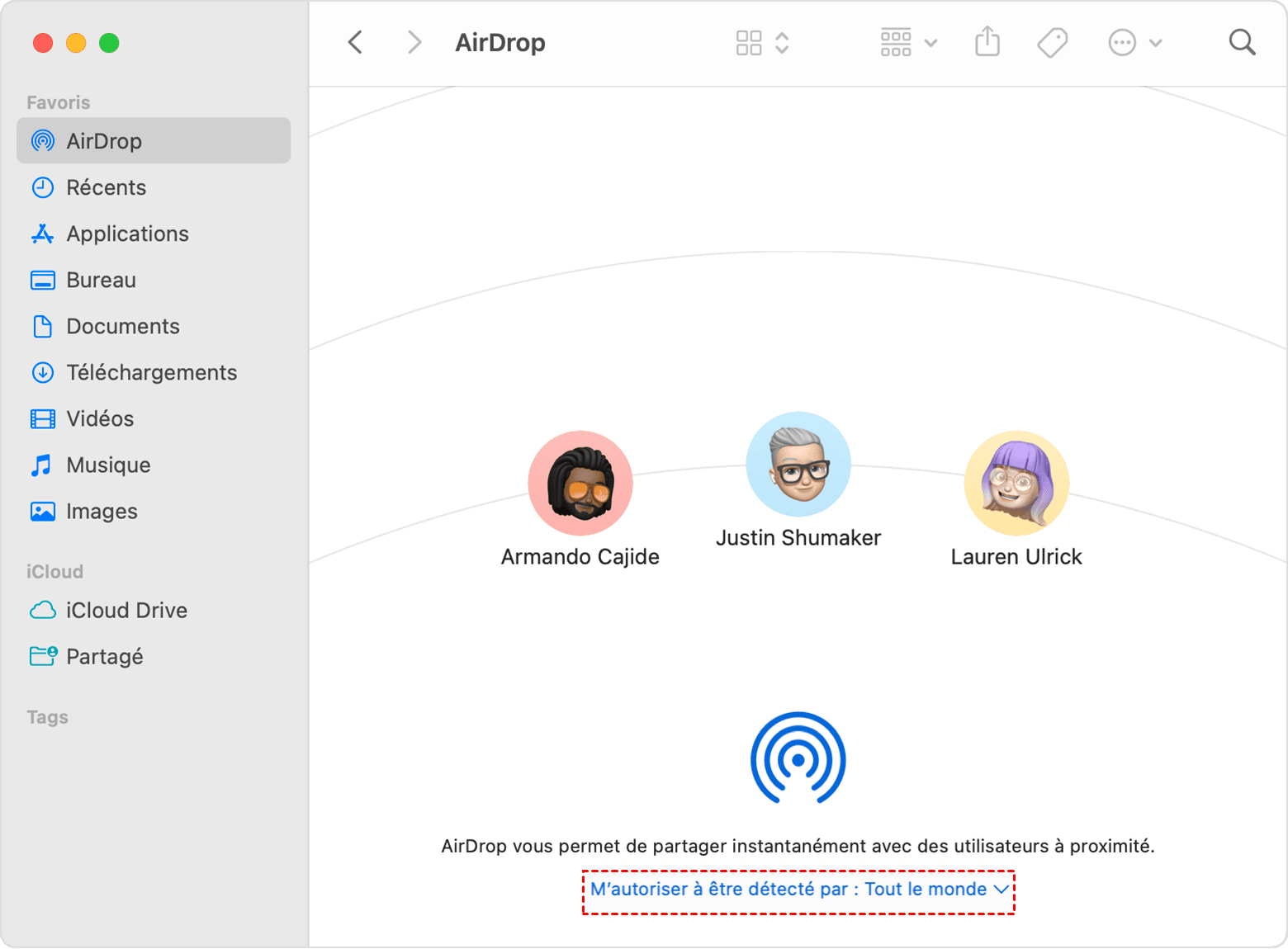Select Armando Cajide's avatar
Image resolution: width=1288 pixels, height=949 pixels.
[580, 483]
